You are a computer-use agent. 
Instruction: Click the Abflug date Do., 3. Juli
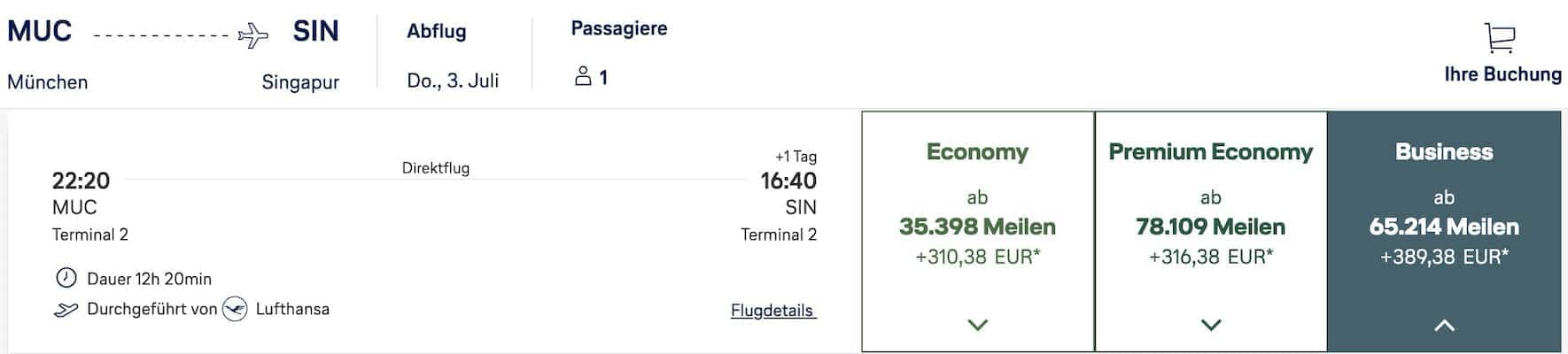pyautogui.click(x=453, y=81)
